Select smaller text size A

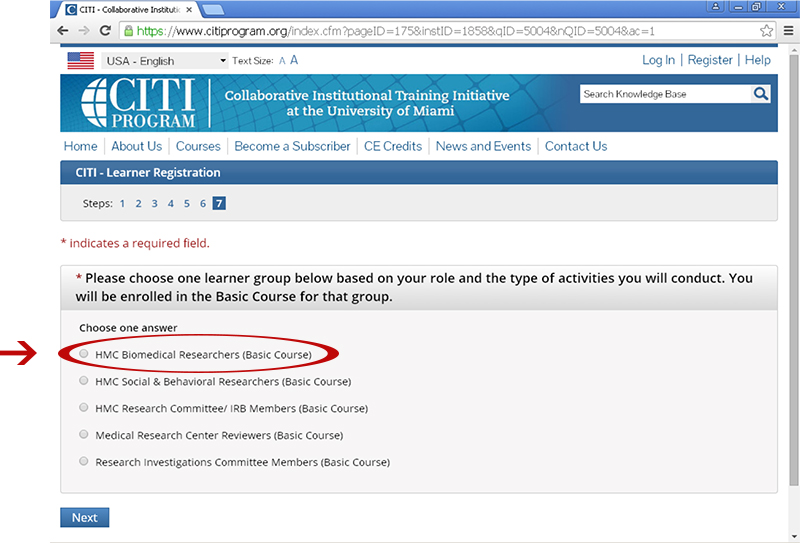[x=282, y=61]
